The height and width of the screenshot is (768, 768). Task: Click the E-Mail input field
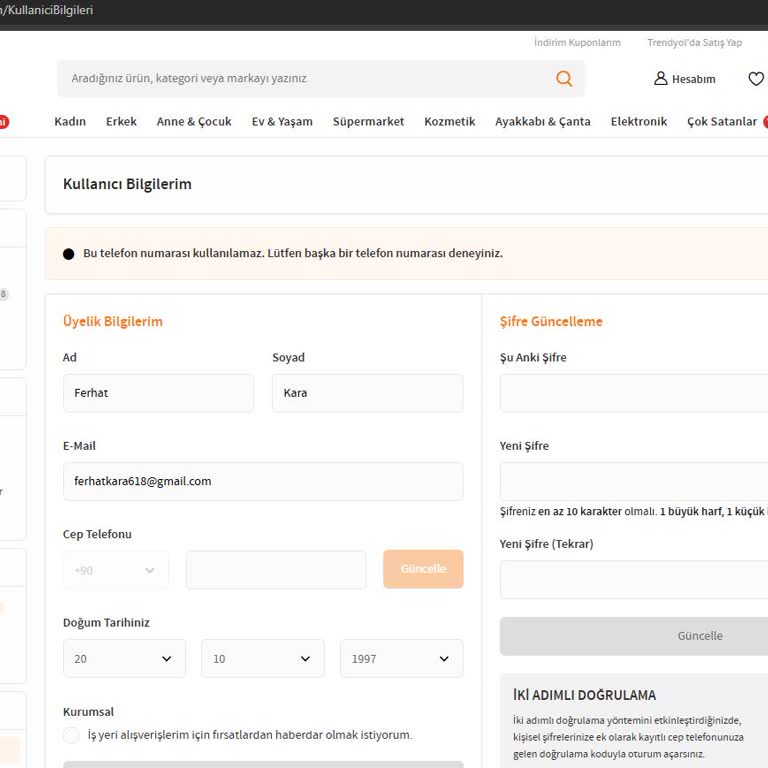(x=262, y=481)
